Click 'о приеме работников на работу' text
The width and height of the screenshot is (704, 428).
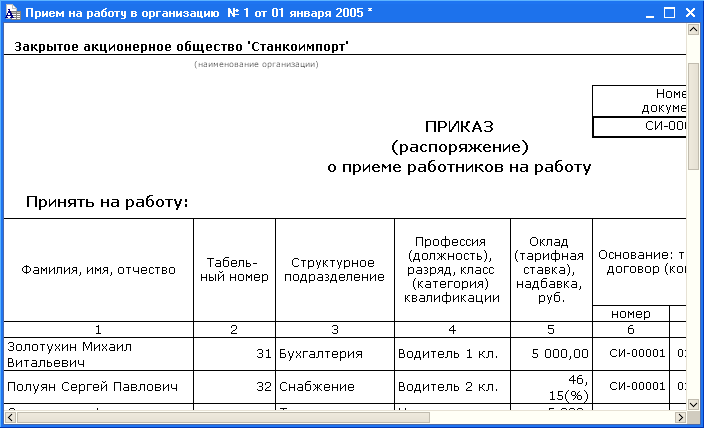(x=459, y=167)
